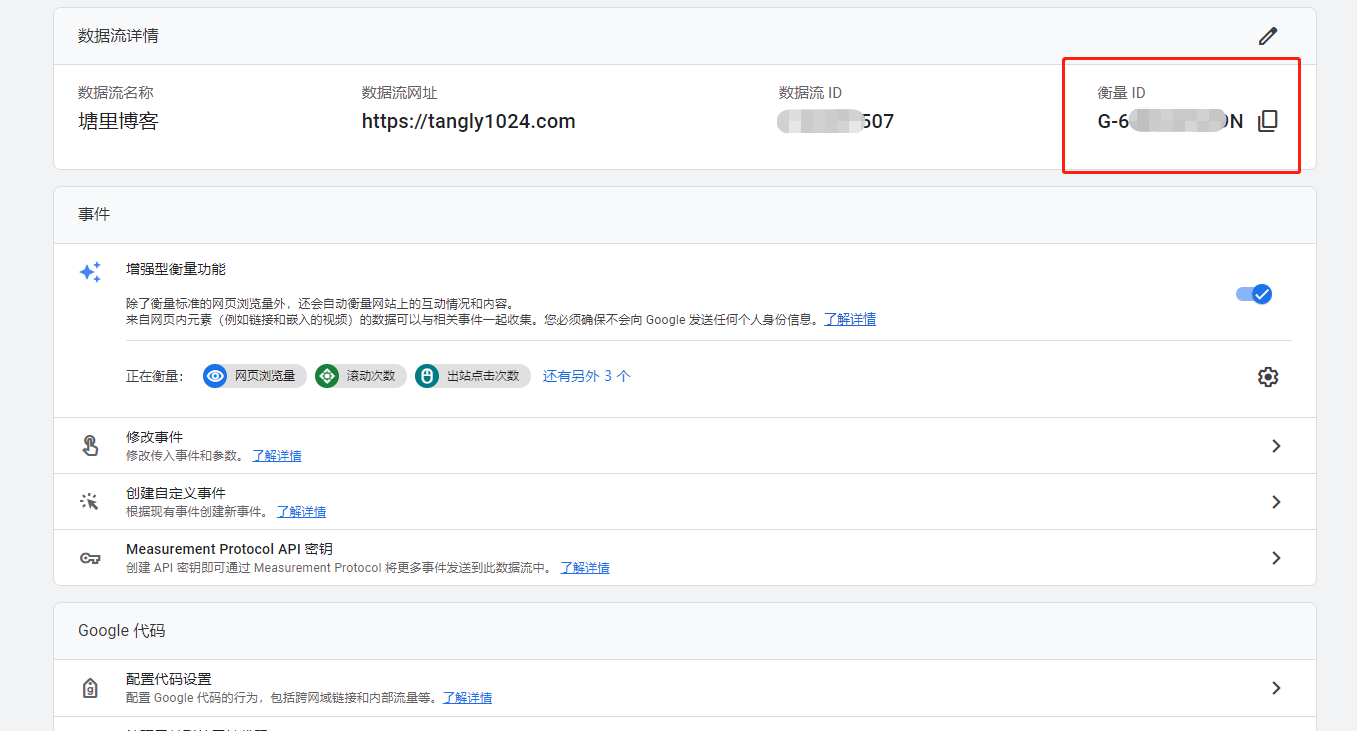Viewport: 1357px width, 731px height.
Task: Click the 衡量 ID value starting G-6
Action: (1171, 122)
